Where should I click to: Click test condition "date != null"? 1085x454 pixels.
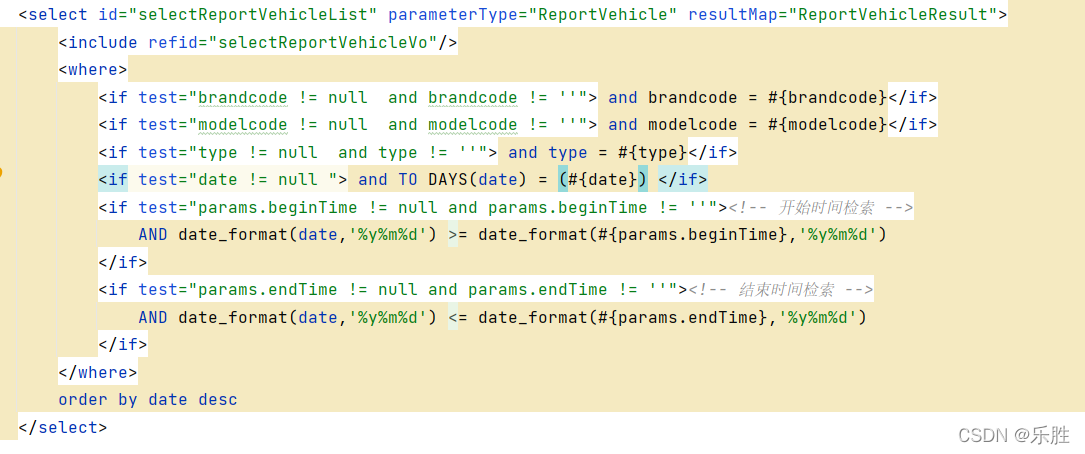258,180
